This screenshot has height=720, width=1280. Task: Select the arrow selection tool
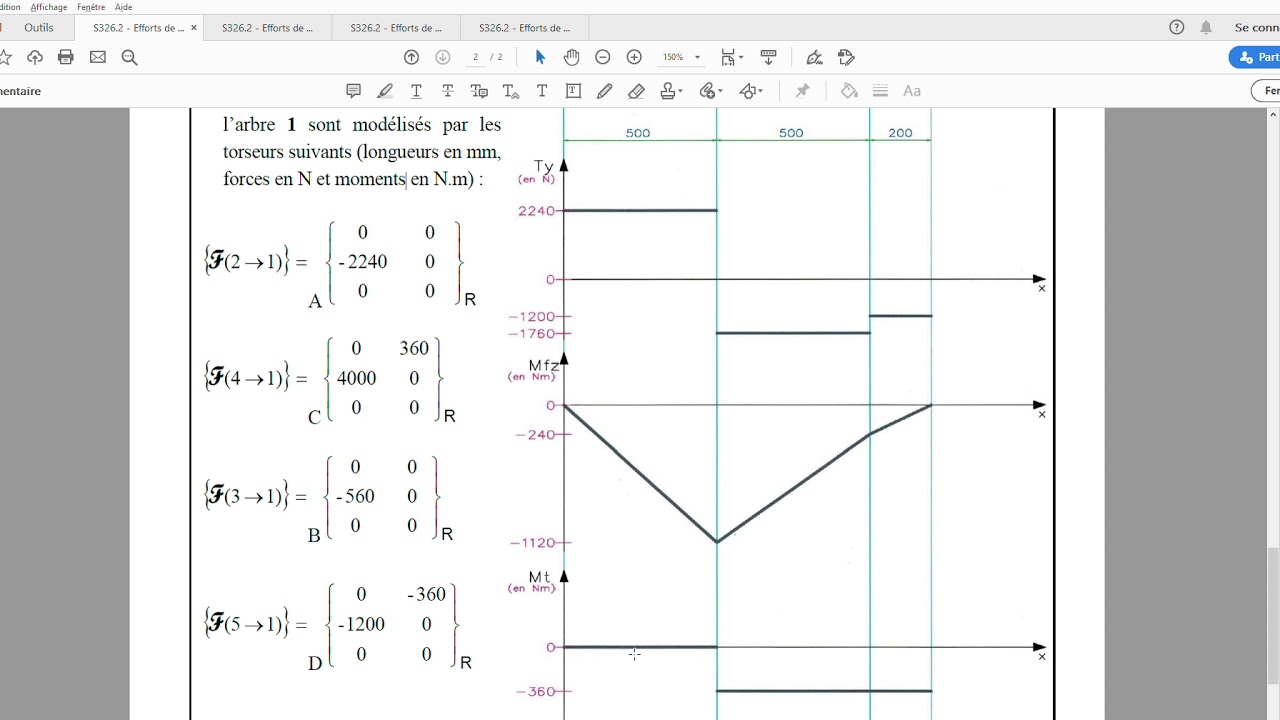(540, 57)
